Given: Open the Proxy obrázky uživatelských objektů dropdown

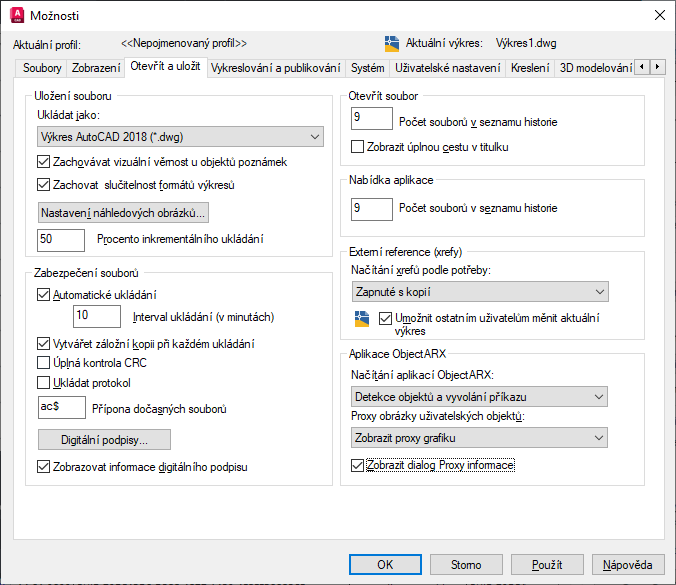Looking at the screenshot, I should coord(480,437).
